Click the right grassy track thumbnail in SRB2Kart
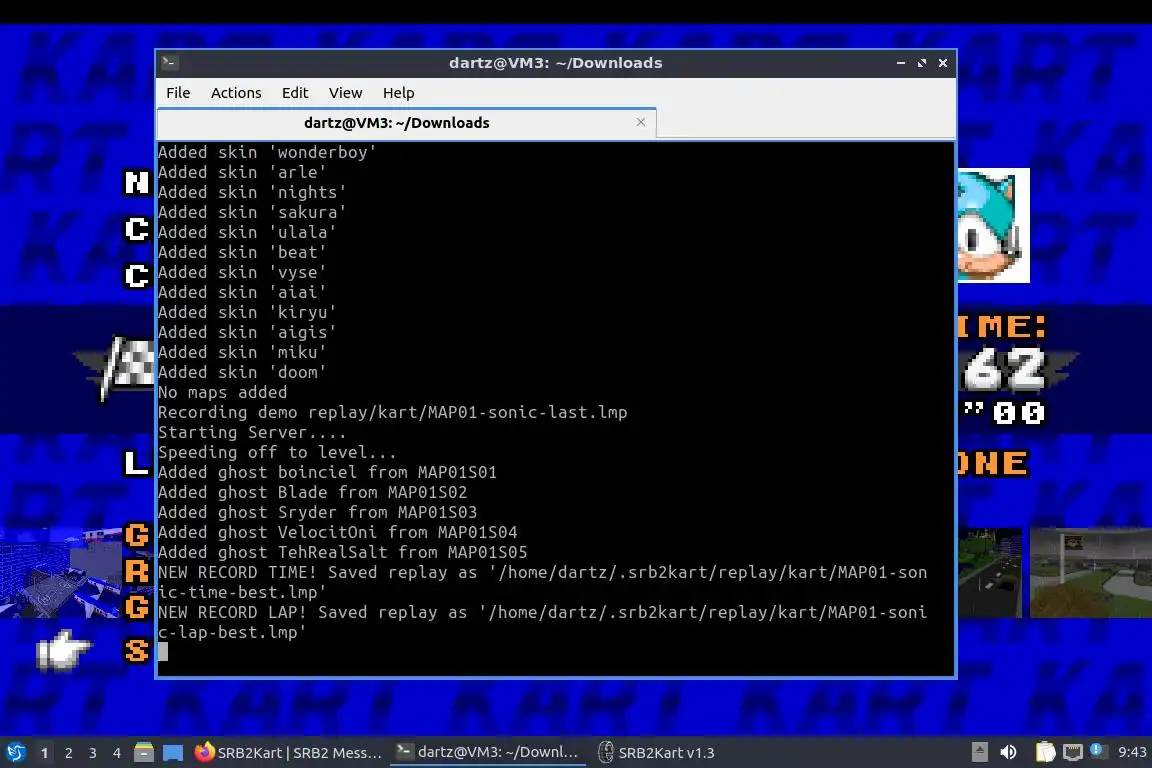The height and width of the screenshot is (768, 1152). [x=1090, y=572]
